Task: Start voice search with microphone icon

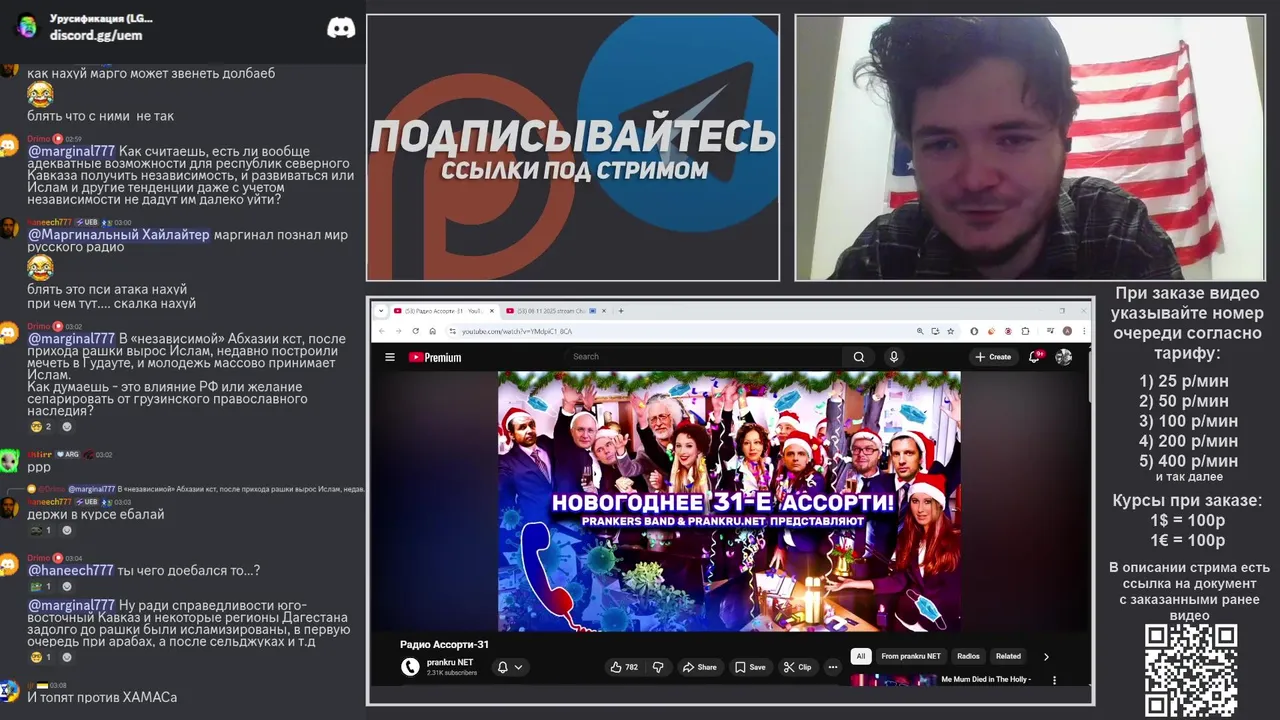Action: [x=894, y=357]
